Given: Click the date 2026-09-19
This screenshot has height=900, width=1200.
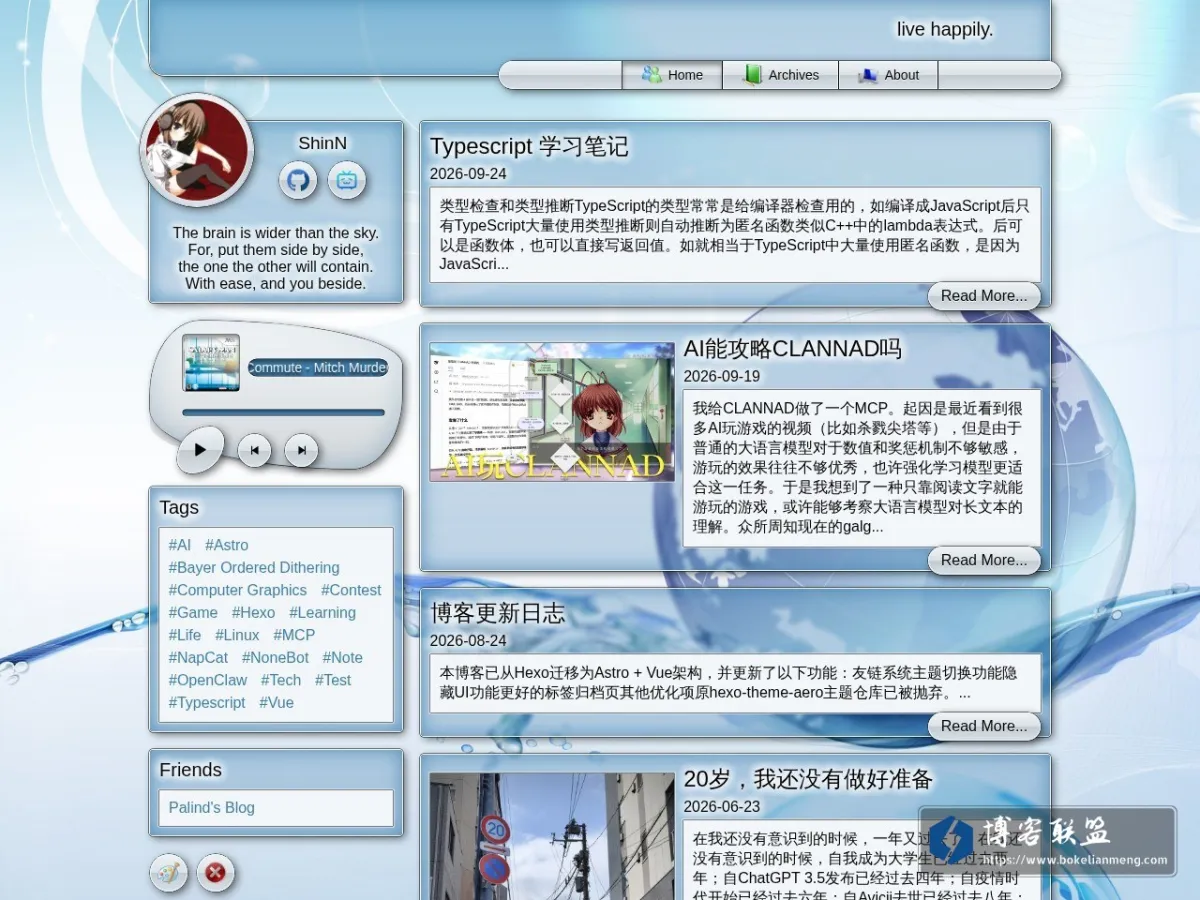Looking at the screenshot, I should [x=722, y=377].
